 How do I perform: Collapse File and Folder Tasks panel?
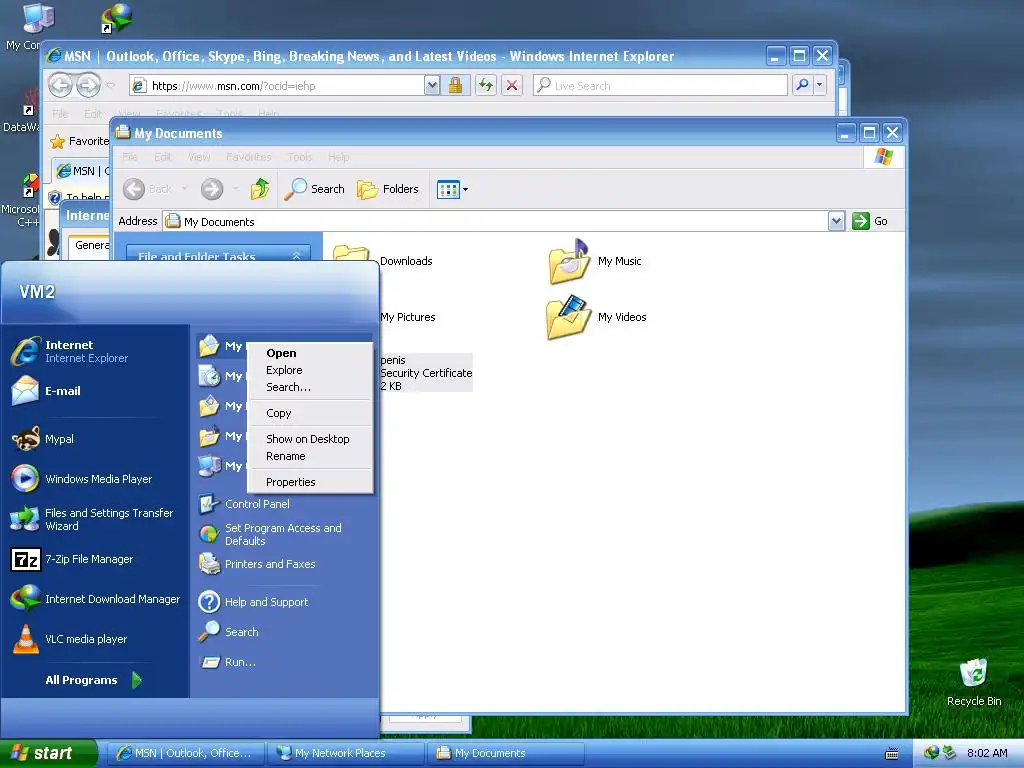click(296, 256)
